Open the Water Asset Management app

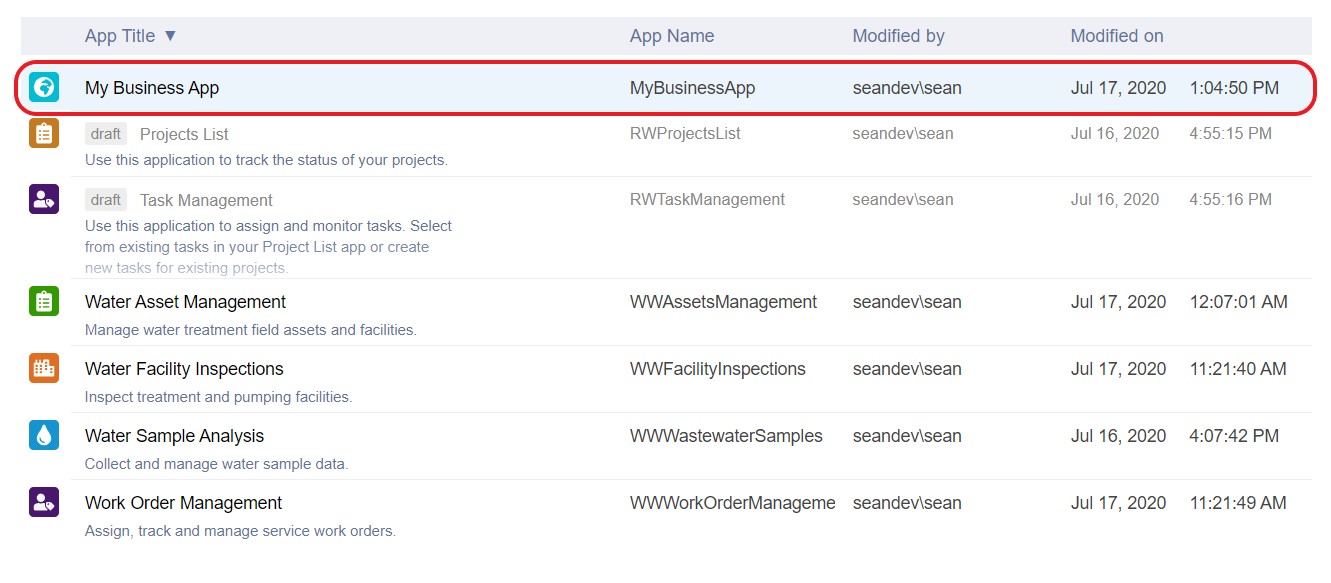(x=185, y=302)
